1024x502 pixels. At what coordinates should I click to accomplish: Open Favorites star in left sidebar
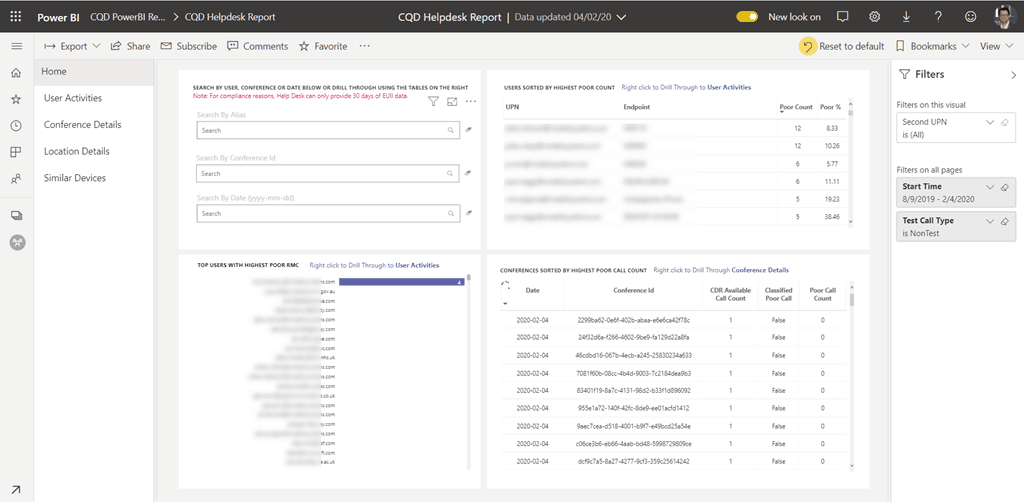16,99
